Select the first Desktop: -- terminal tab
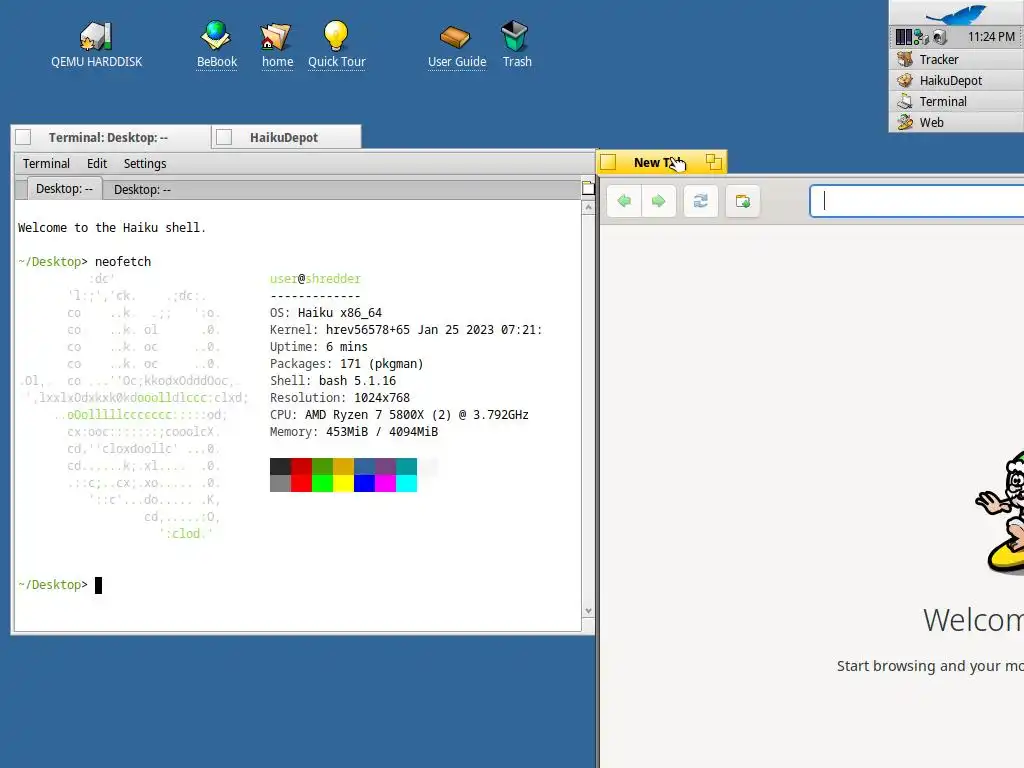This screenshot has height=768, width=1024. (64, 189)
